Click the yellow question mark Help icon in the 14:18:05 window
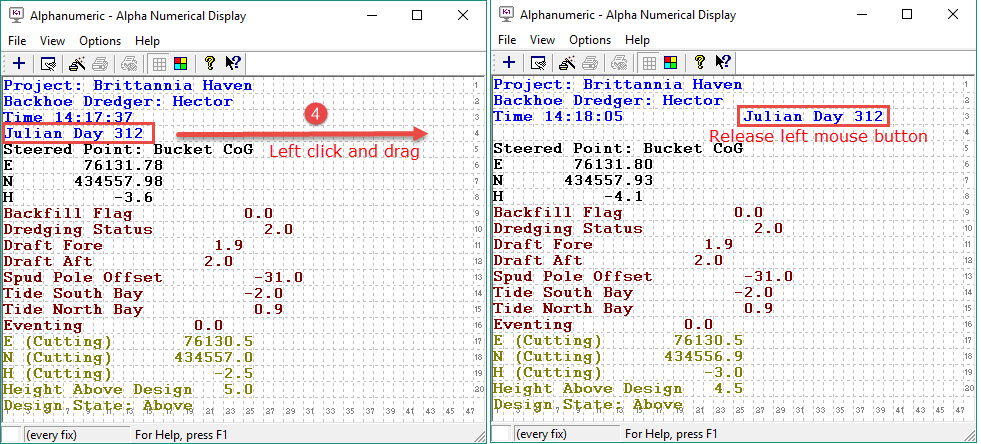Viewport: 981px width, 444px height. click(x=699, y=61)
